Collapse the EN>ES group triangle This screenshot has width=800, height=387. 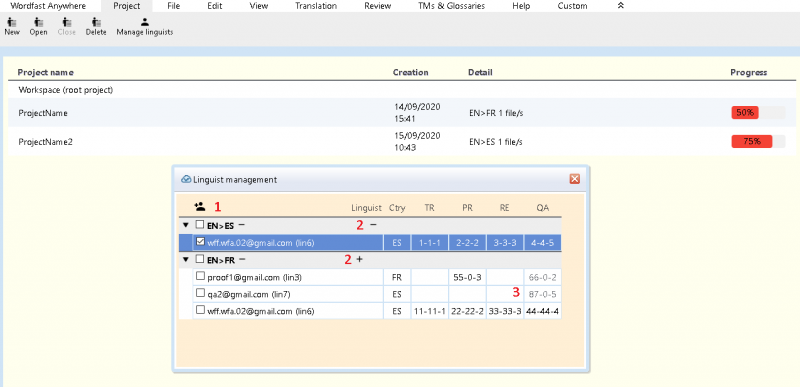pyautogui.click(x=186, y=225)
